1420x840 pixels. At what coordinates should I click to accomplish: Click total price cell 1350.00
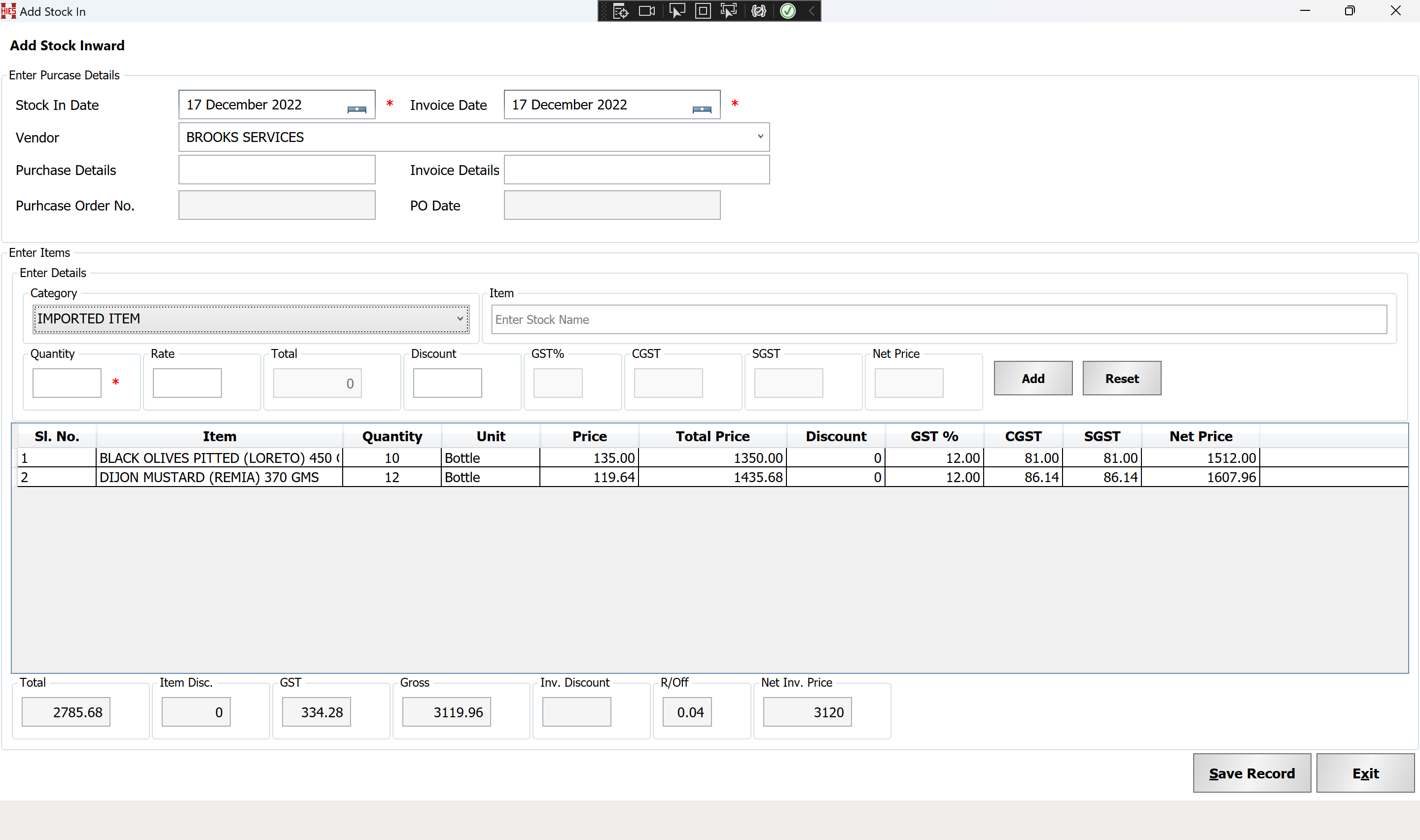coord(712,457)
